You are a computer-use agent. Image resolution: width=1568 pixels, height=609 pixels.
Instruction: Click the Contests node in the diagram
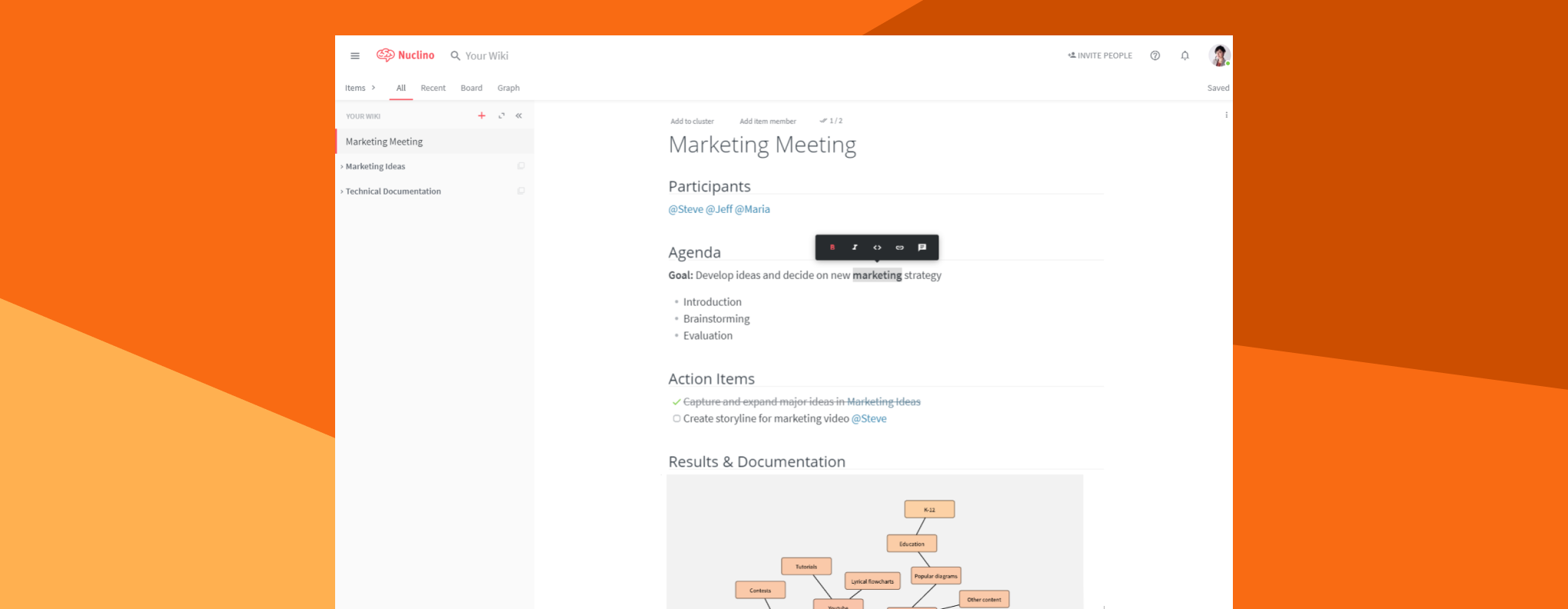pos(760,591)
